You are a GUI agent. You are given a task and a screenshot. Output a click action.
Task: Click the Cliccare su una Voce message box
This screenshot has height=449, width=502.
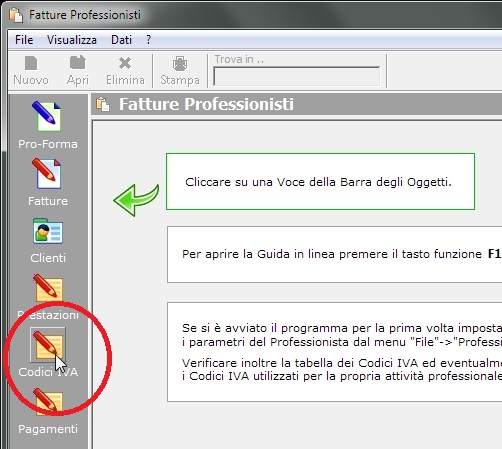point(320,182)
